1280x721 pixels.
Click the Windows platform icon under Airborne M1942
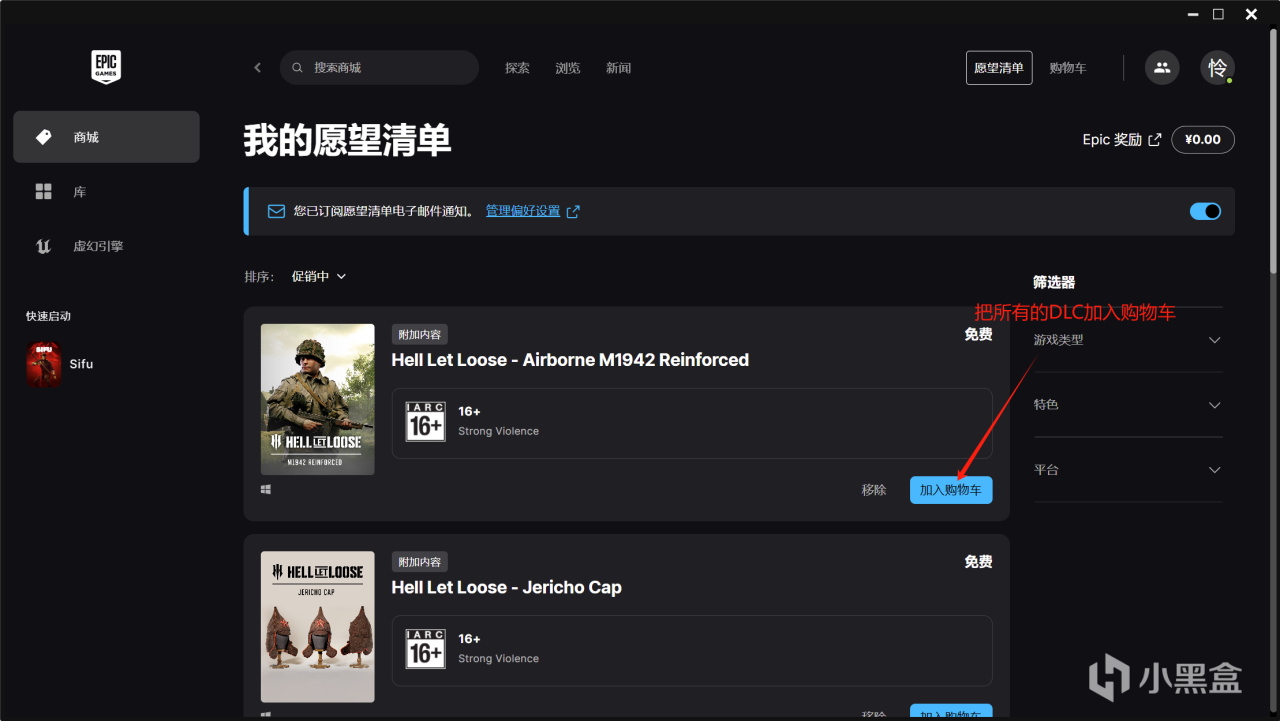coord(266,490)
